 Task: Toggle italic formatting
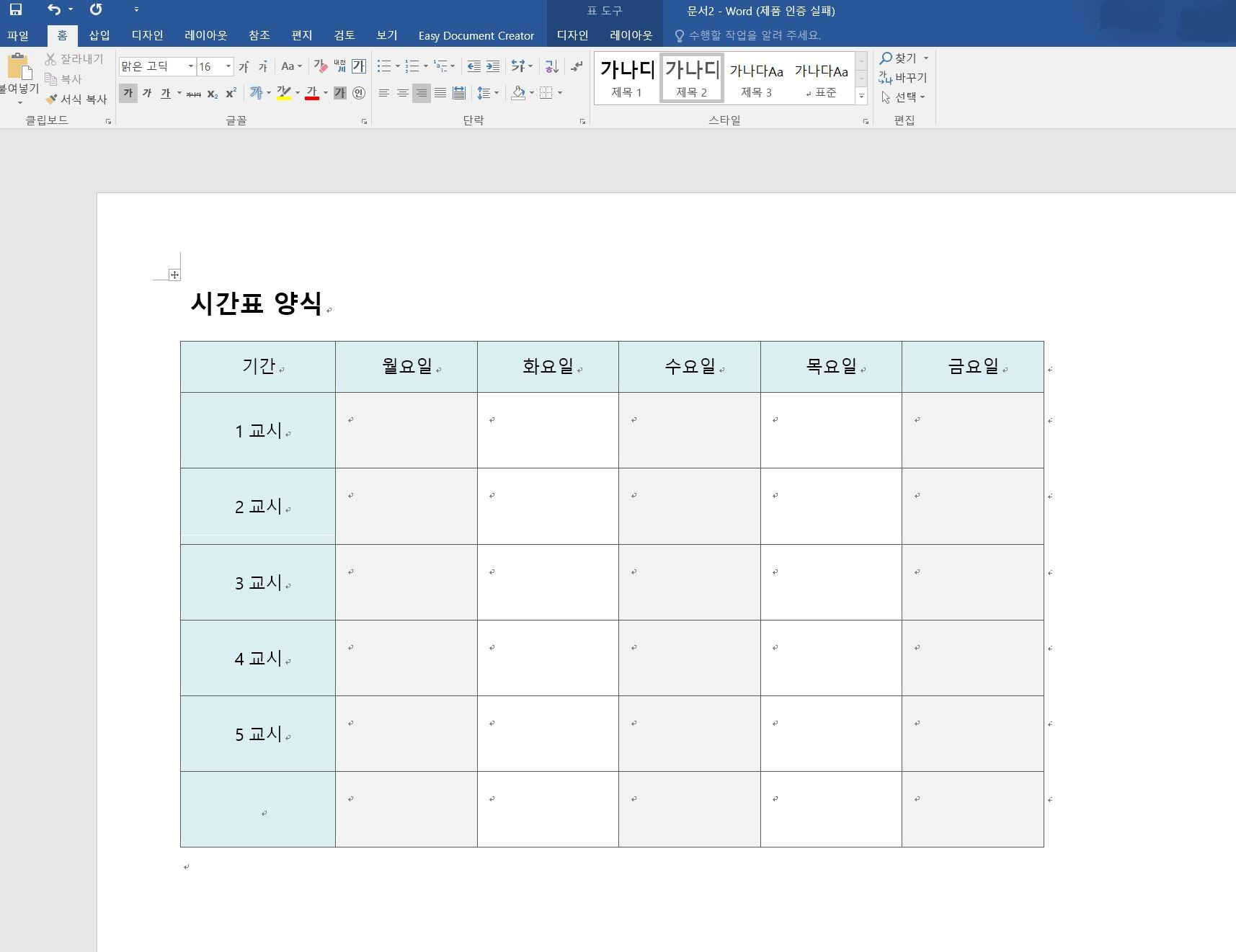pyautogui.click(x=147, y=93)
